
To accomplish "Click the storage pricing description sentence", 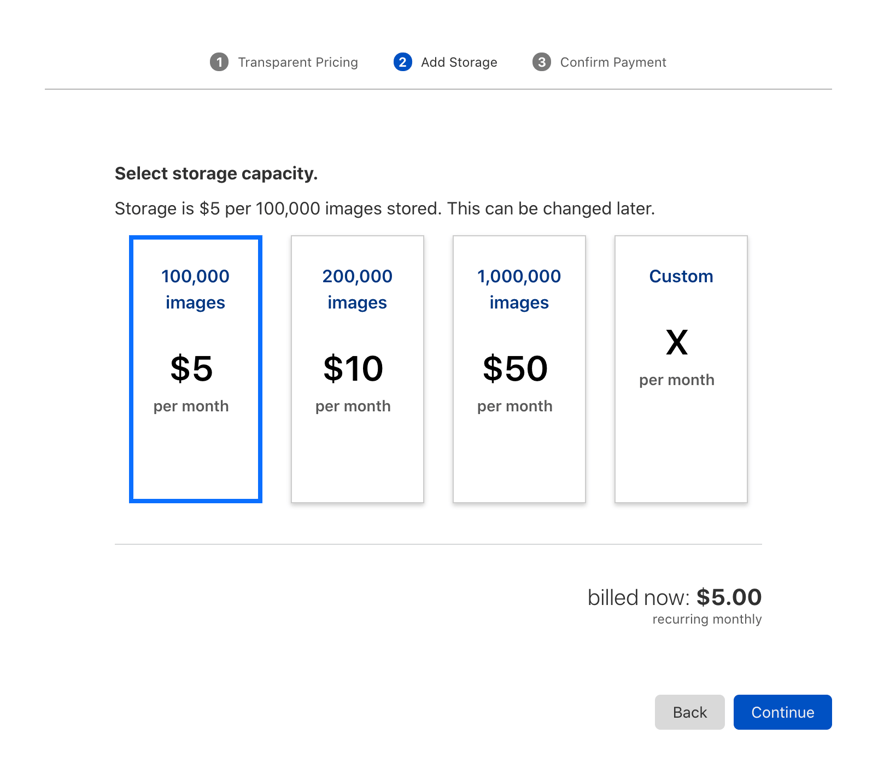I will [x=385, y=209].
